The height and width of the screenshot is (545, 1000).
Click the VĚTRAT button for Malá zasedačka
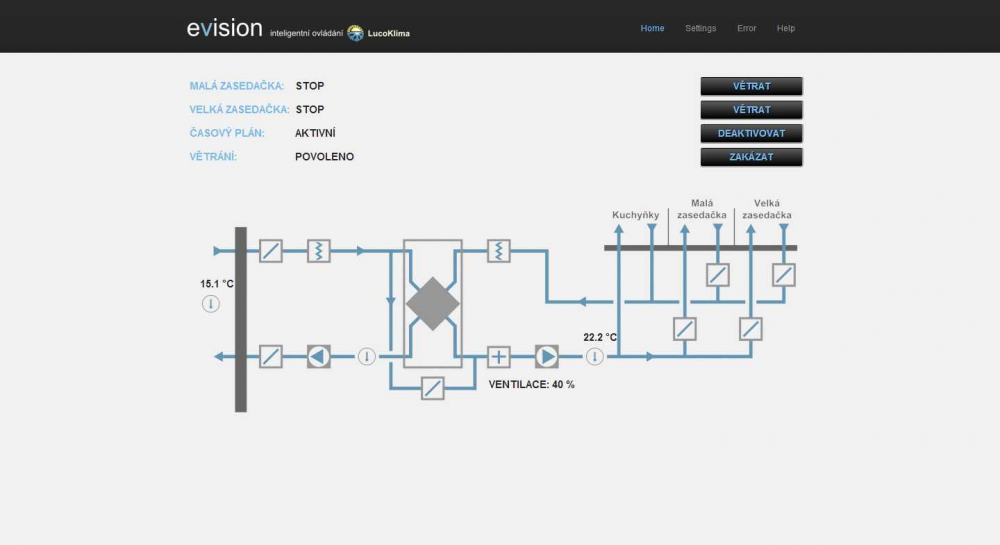(751, 86)
